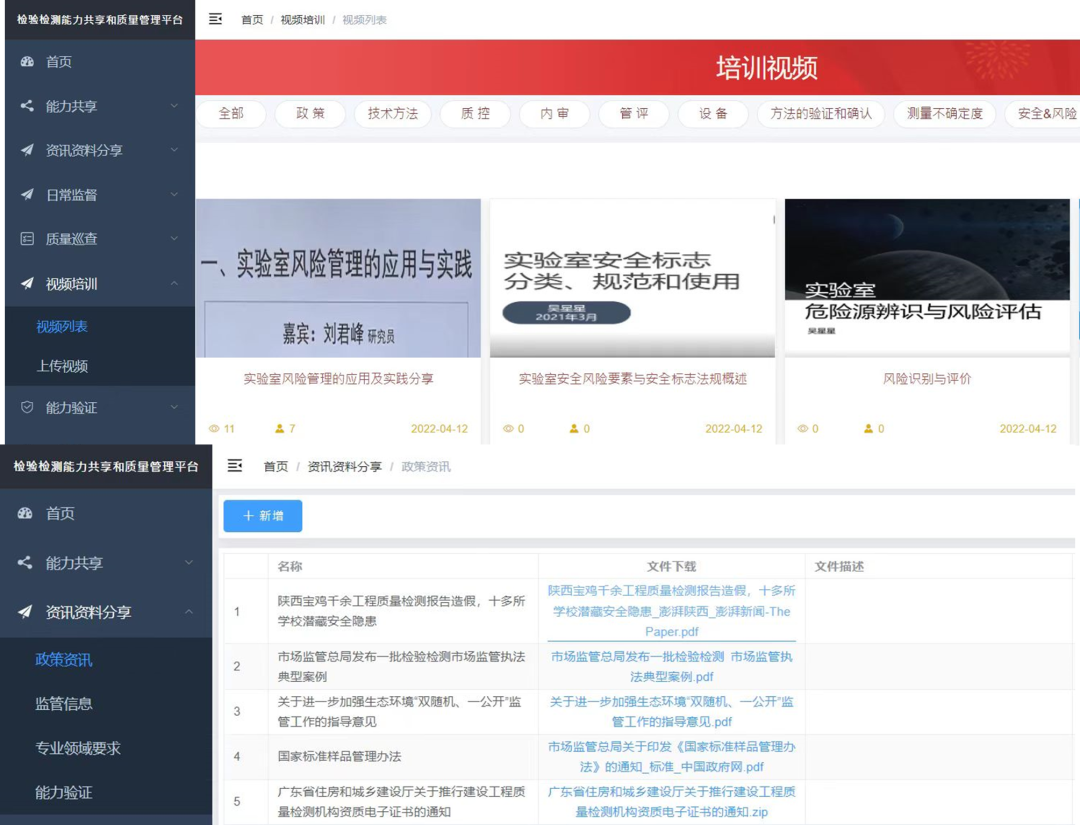Collapse the 视频培训 menu chevron
Viewport: 1080px width, 825px height.
pyautogui.click(x=174, y=283)
